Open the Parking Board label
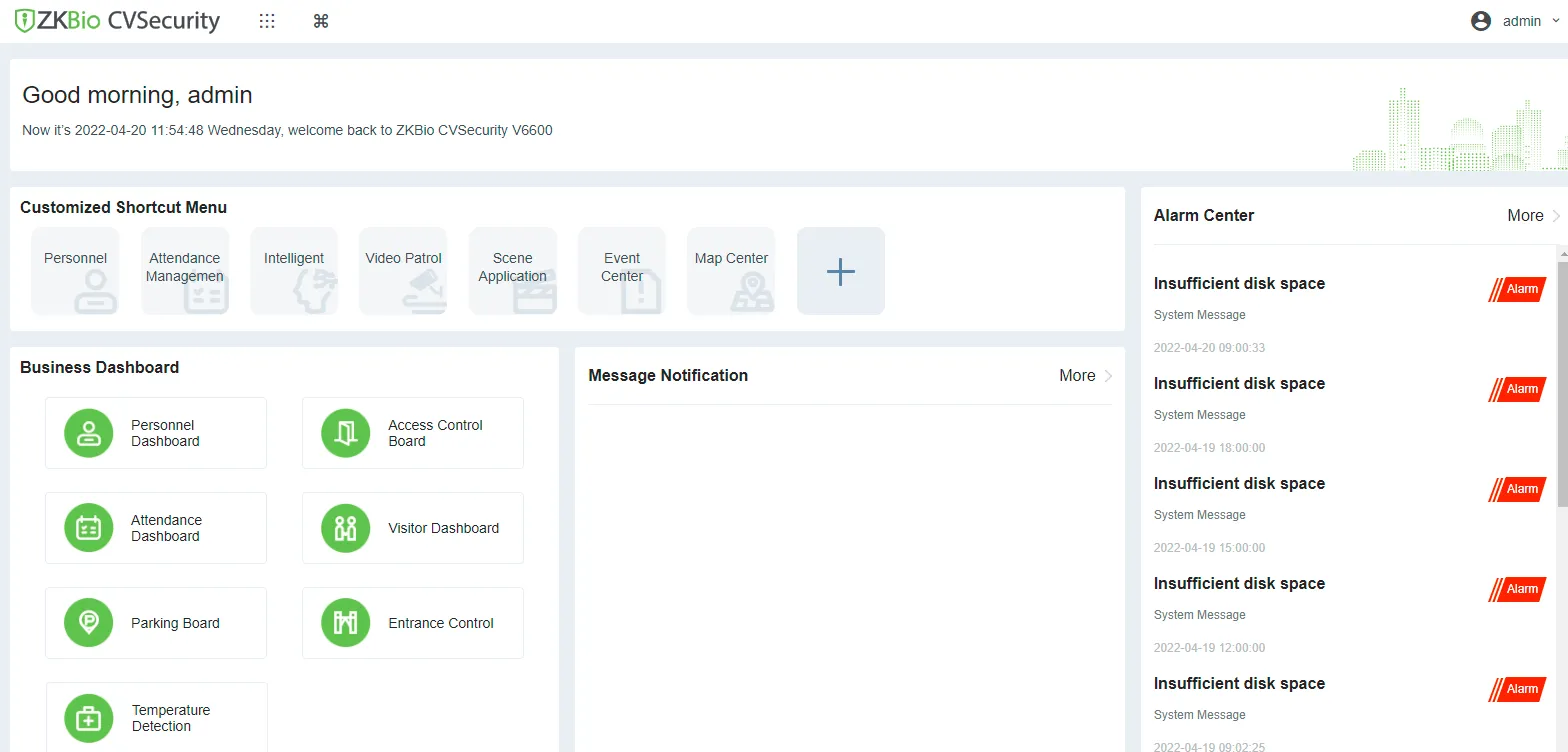 (x=175, y=623)
